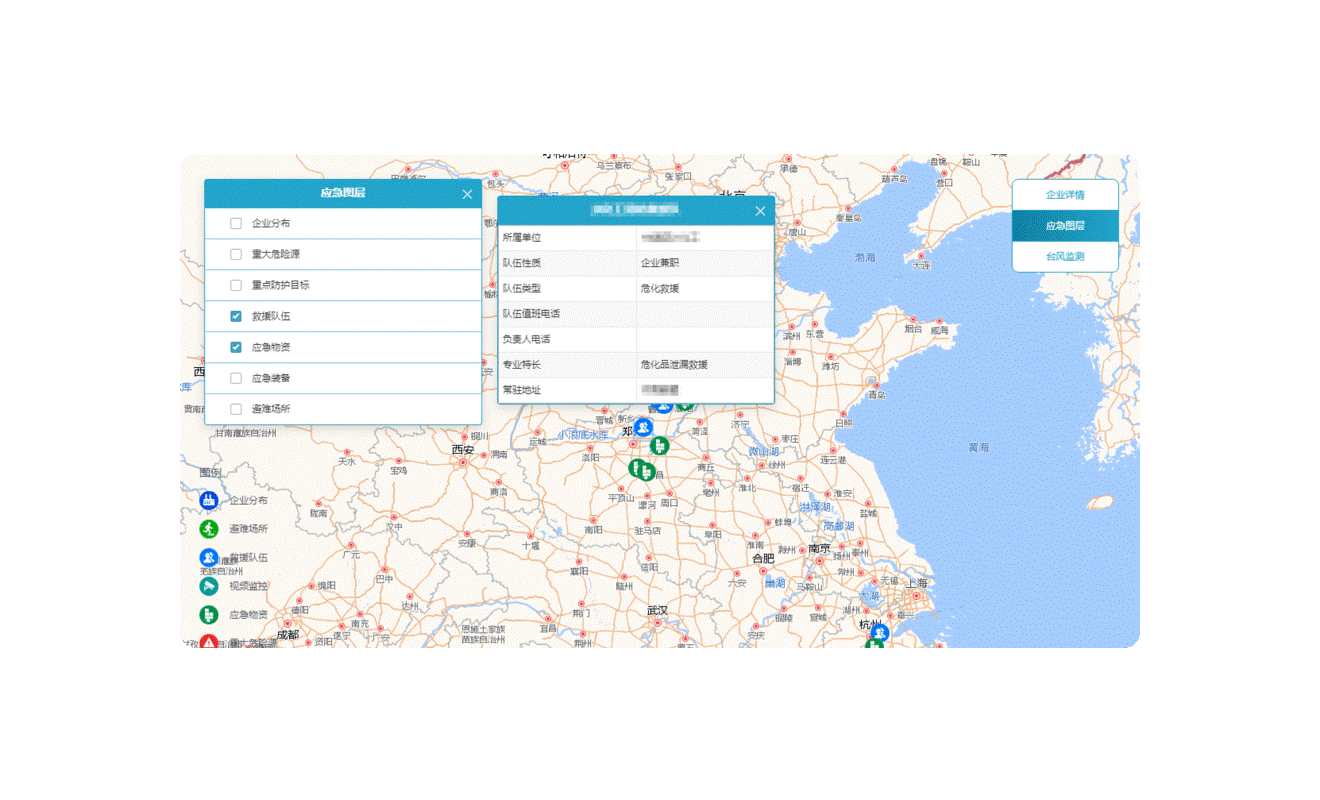1320x800 pixels.
Task: Click the 企业兼职 value cell
Action: coord(705,263)
